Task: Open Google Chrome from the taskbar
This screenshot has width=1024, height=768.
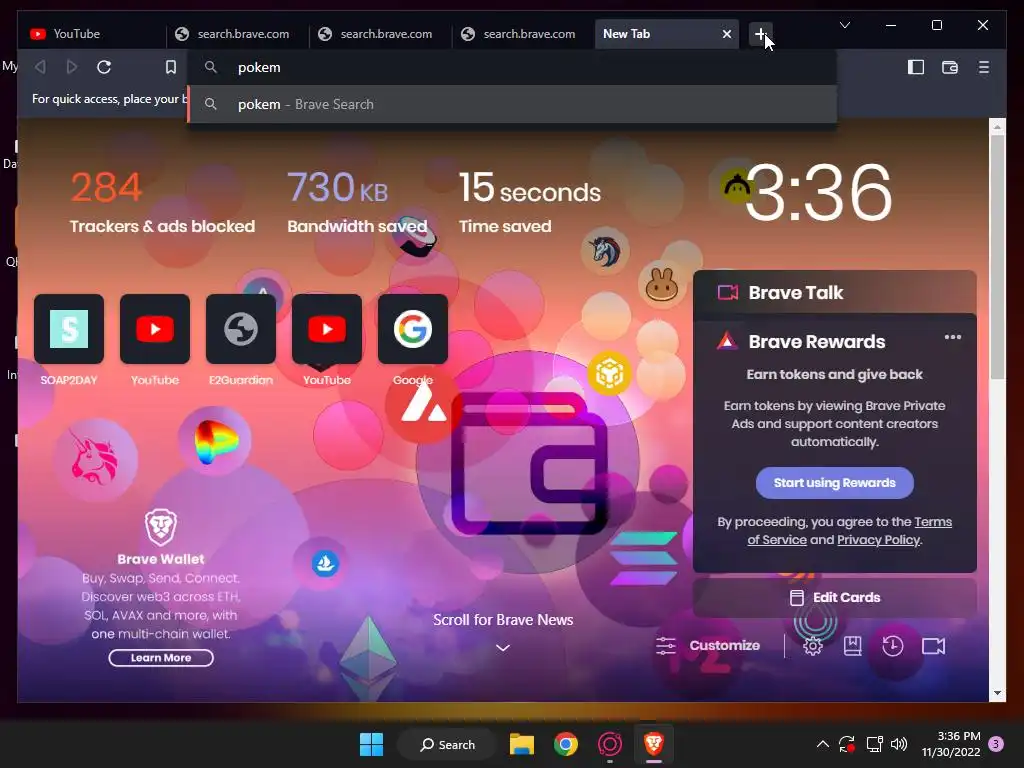Action: (x=566, y=744)
